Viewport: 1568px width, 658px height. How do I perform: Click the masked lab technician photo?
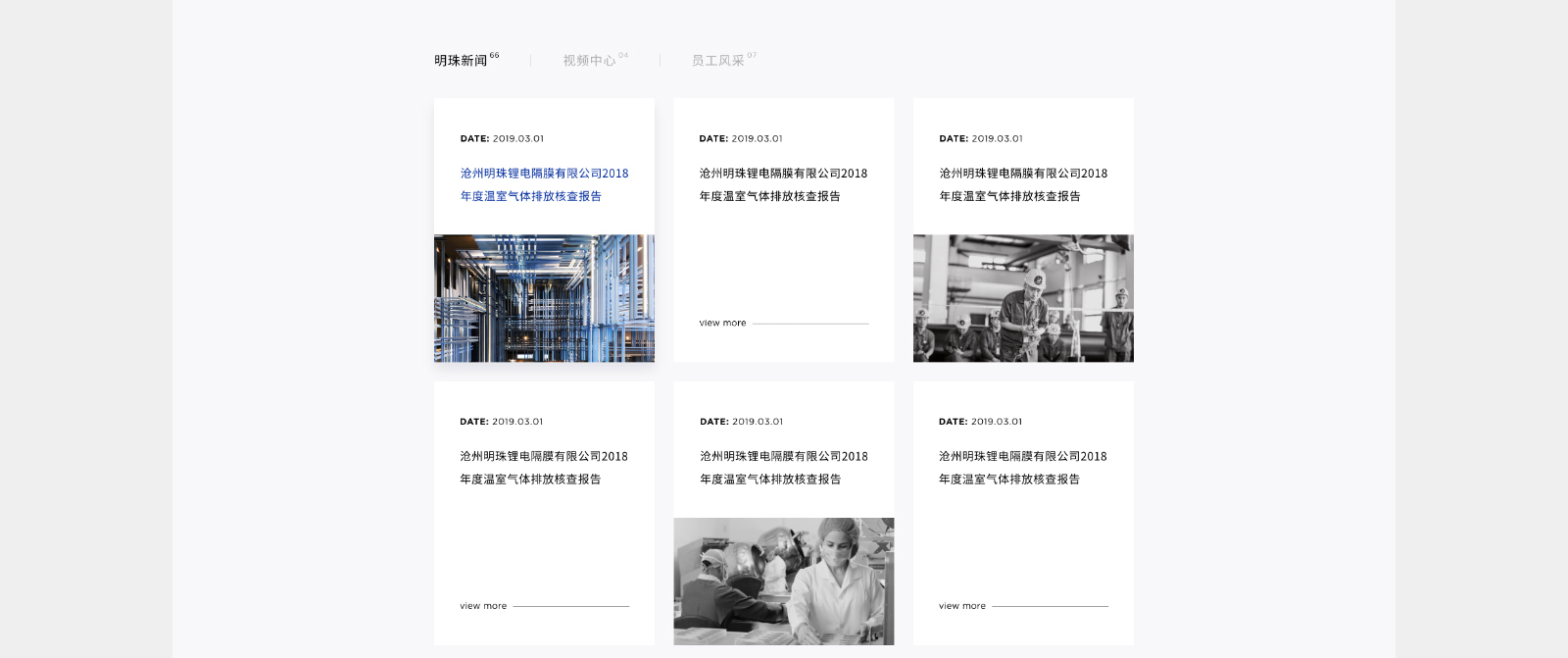[783, 581]
